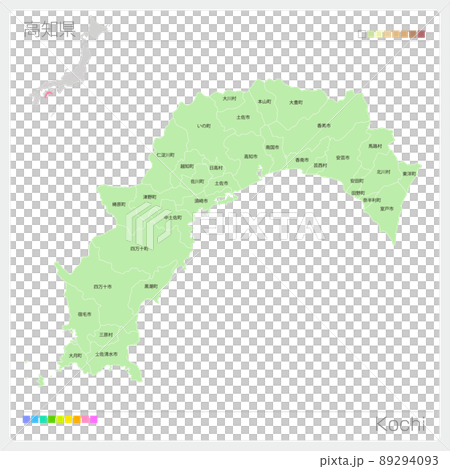Select the 北川村 label on the map
The image size is (450, 469).
click(x=384, y=172)
